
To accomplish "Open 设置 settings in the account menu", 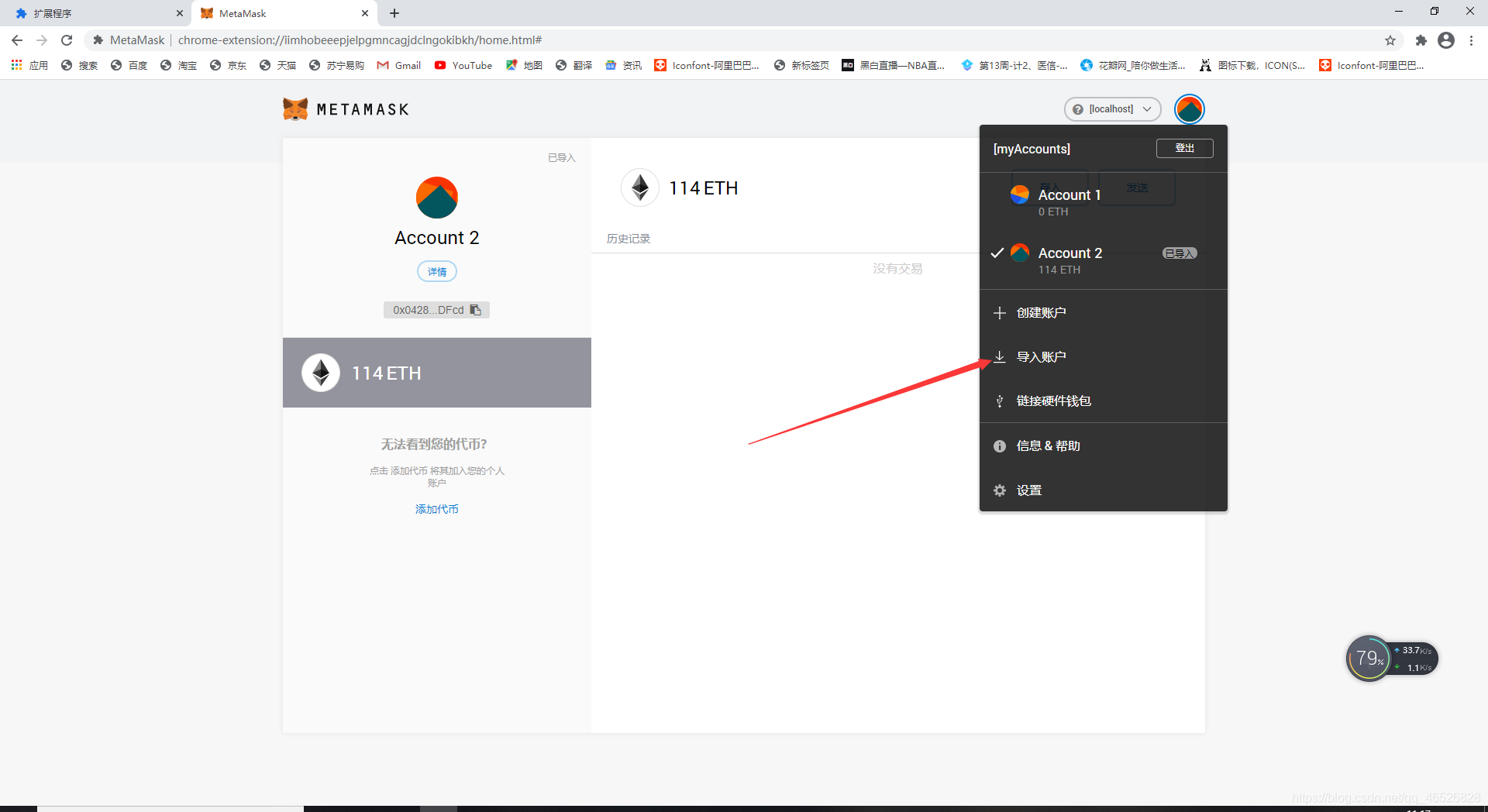I will click(x=1104, y=490).
